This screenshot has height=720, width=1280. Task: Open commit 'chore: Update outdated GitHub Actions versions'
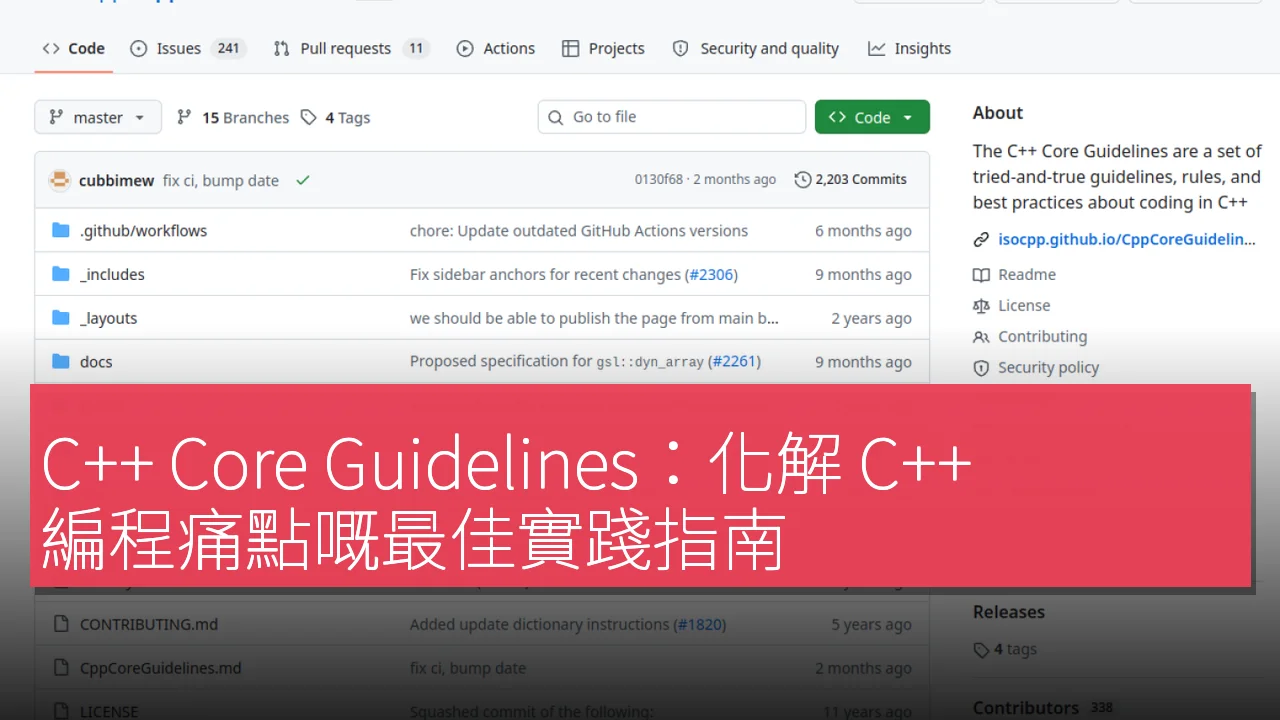[579, 230]
